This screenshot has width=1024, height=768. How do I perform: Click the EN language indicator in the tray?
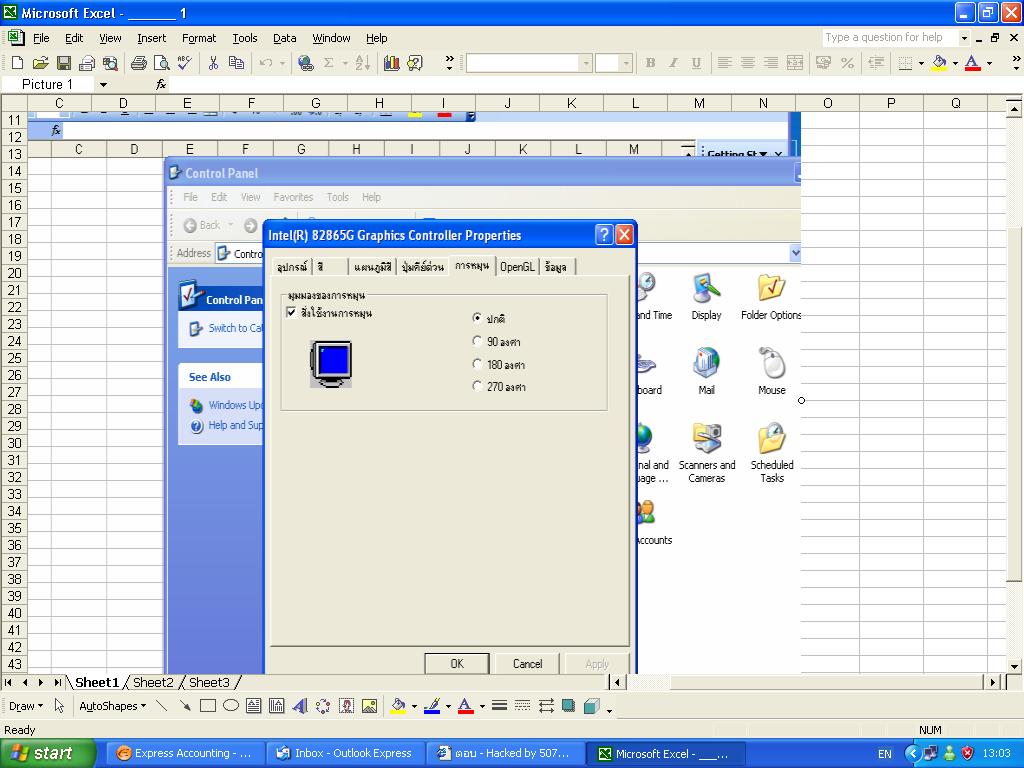point(884,754)
